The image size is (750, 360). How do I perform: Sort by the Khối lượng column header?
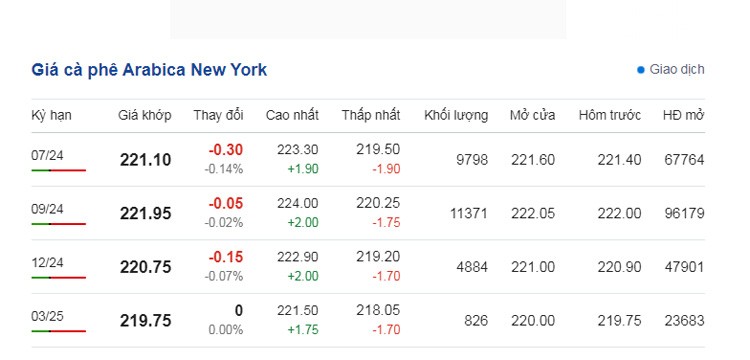pos(456,115)
